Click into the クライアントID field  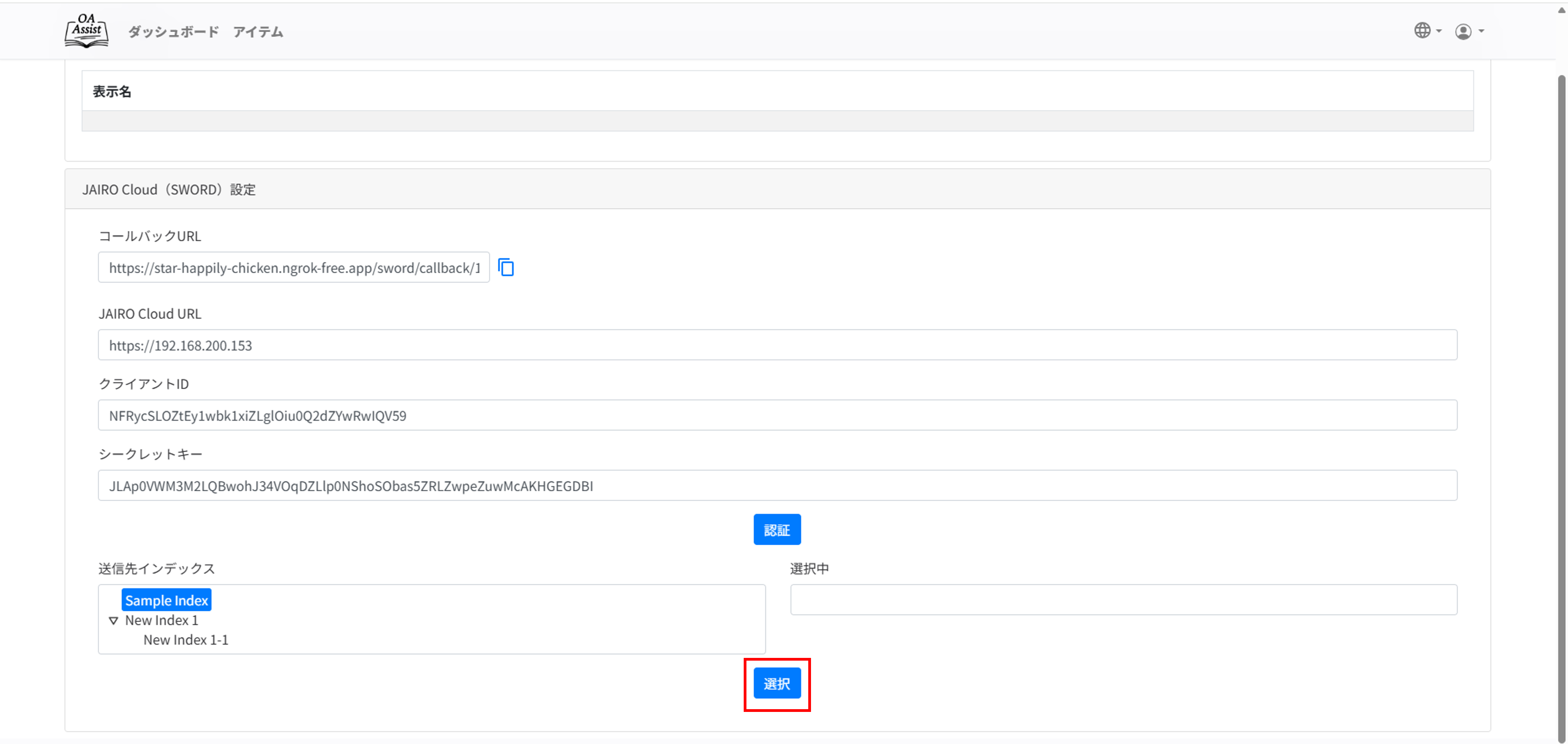(777, 415)
